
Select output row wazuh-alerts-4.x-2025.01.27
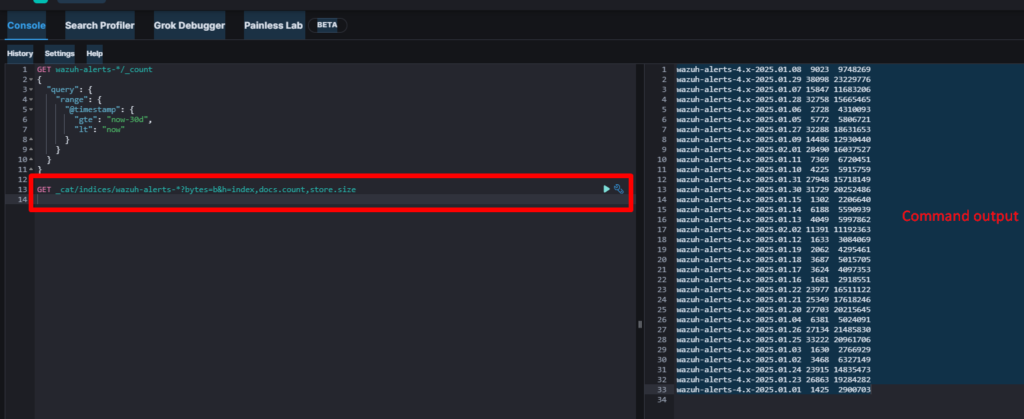(773, 129)
